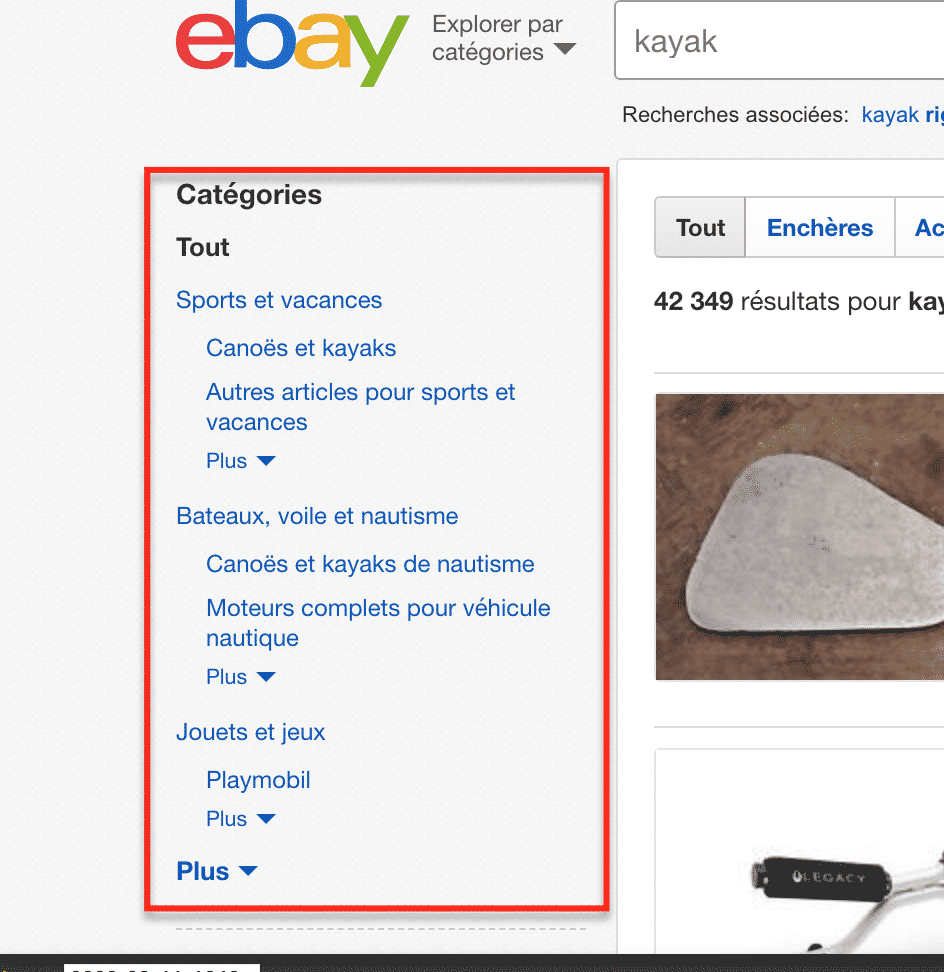This screenshot has width=944, height=972.
Task: Open Autres articles pour sports et vacances
Action: click(360, 407)
